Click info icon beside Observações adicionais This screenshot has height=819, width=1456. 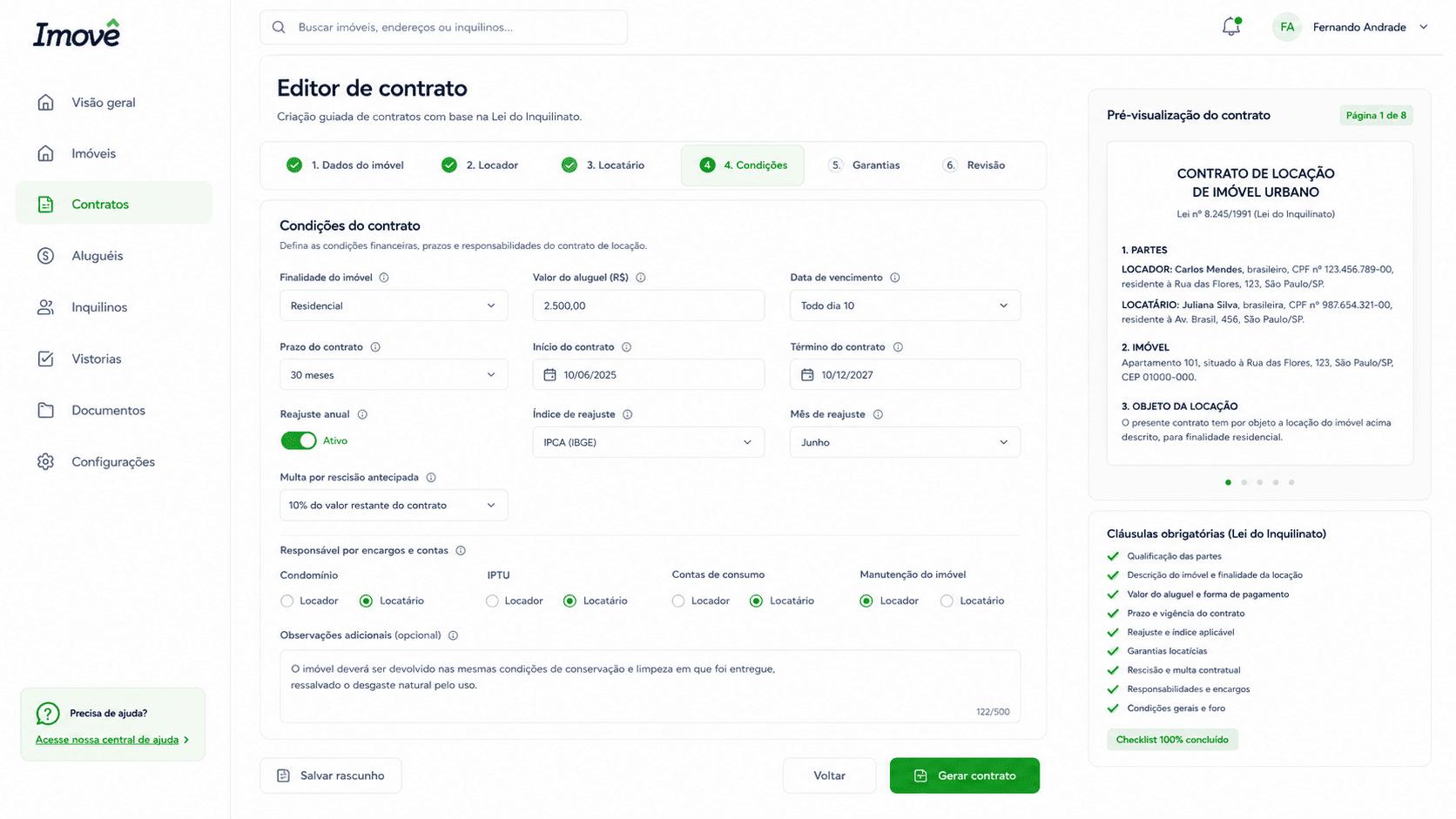click(453, 635)
